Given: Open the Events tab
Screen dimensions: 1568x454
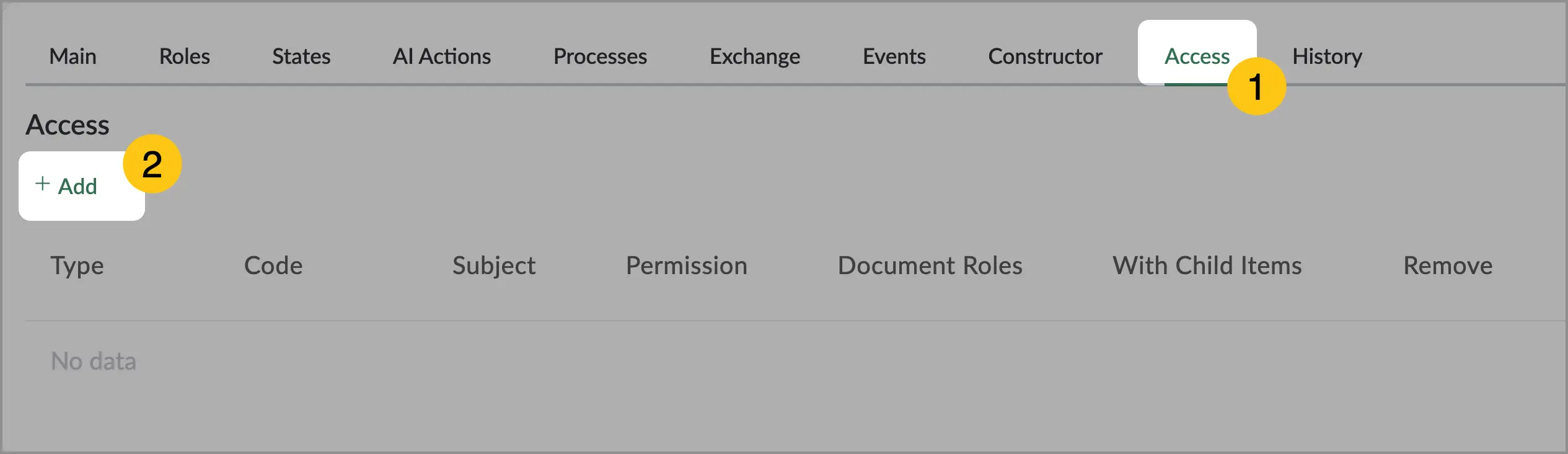Looking at the screenshot, I should [894, 56].
